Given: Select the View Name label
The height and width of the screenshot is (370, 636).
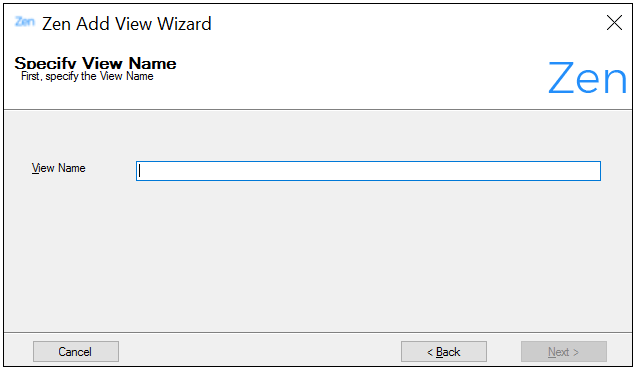Looking at the screenshot, I should (x=58, y=168).
